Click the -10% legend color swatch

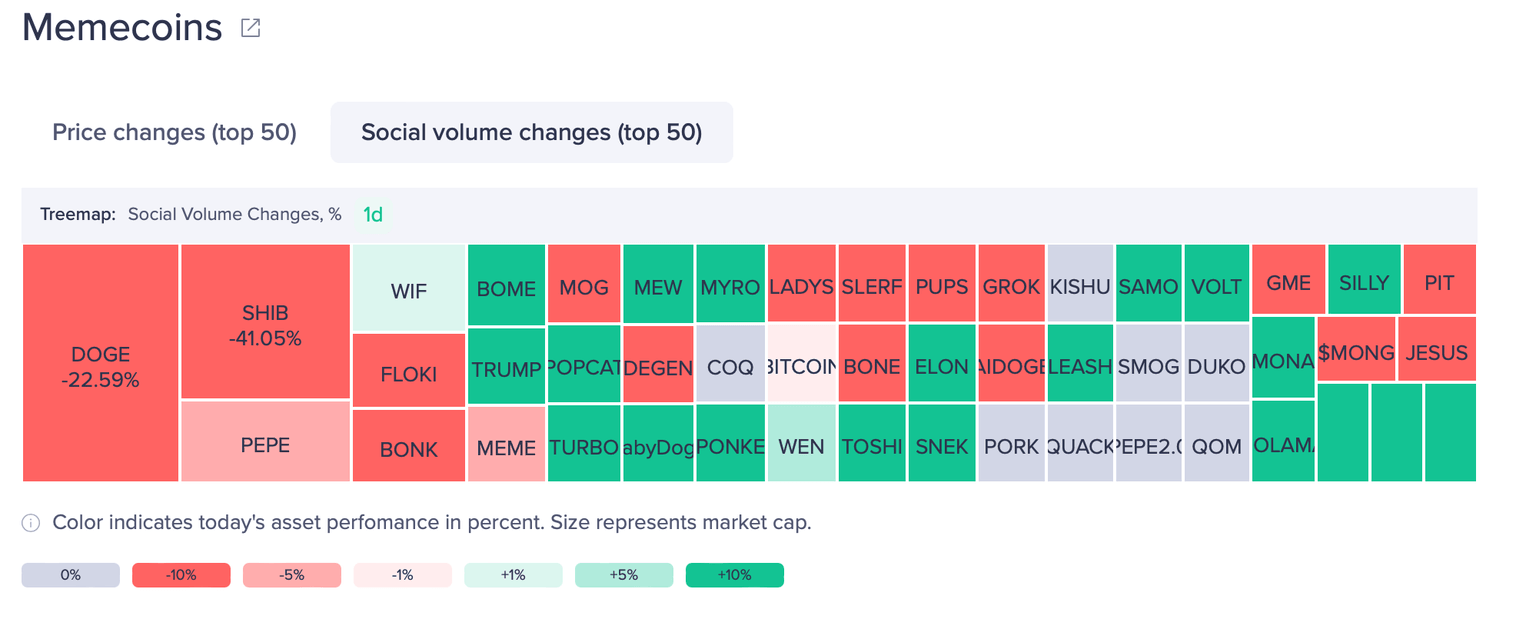click(x=180, y=574)
